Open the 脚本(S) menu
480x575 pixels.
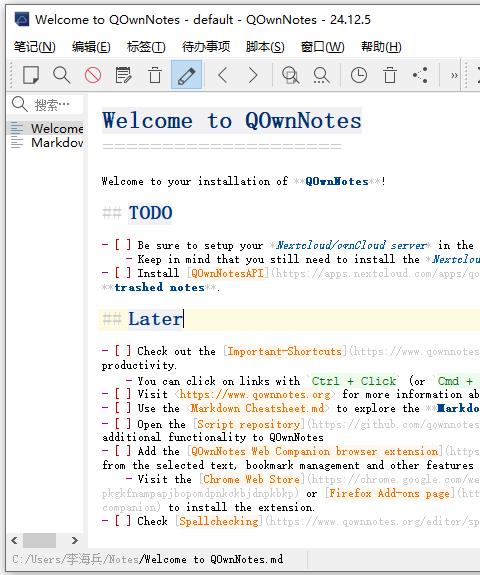click(x=265, y=47)
